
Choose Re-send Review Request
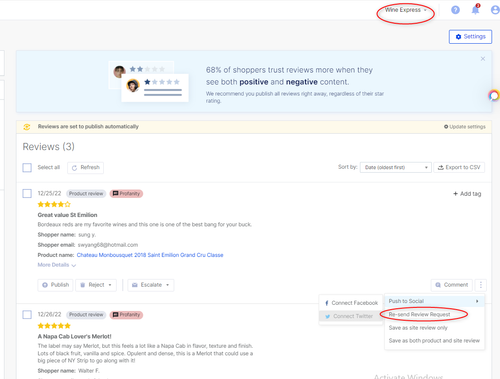point(419,314)
